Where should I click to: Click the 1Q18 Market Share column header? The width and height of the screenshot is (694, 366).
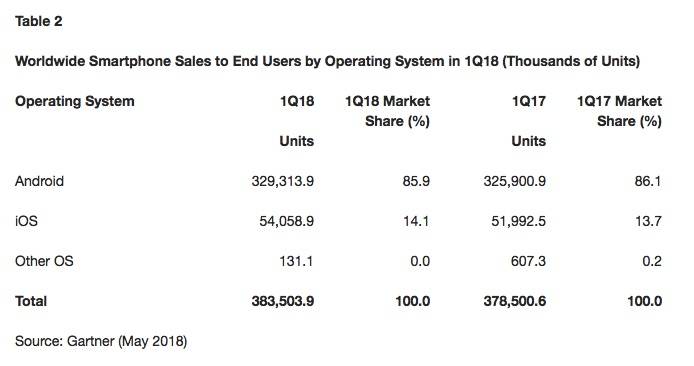387,111
